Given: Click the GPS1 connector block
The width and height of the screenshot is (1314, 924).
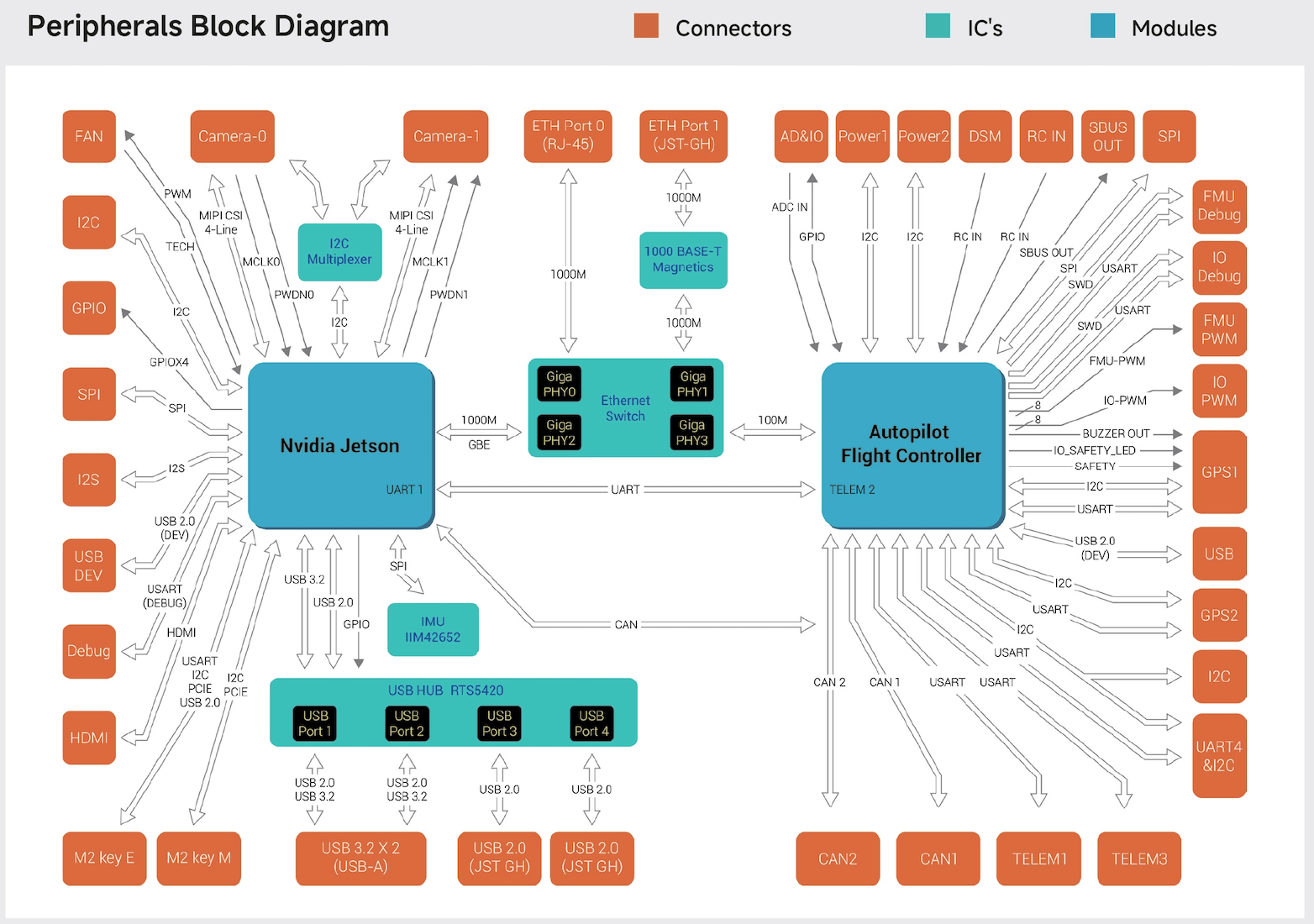Looking at the screenshot, I should point(1220,472).
